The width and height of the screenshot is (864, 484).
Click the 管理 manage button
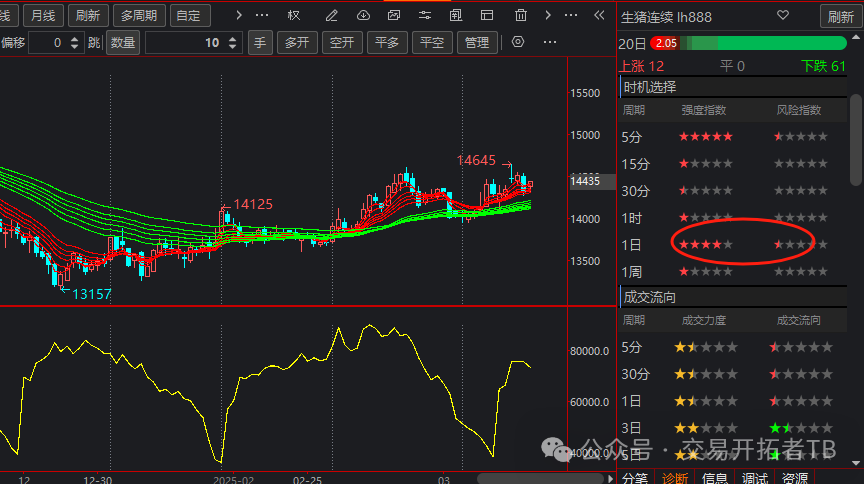click(x=477, y=42)
